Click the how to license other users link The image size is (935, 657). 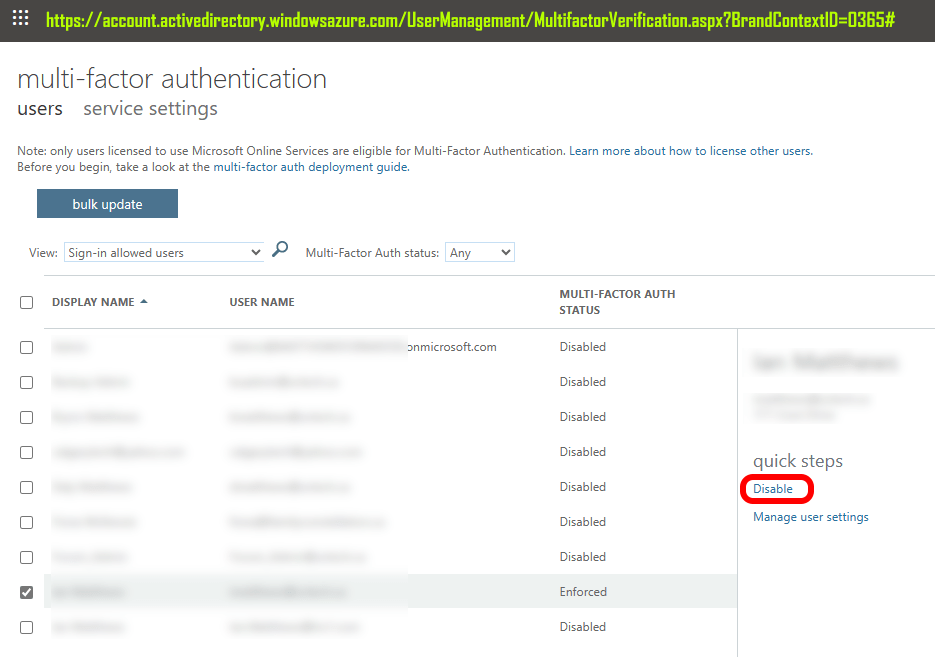pos(740,151)
